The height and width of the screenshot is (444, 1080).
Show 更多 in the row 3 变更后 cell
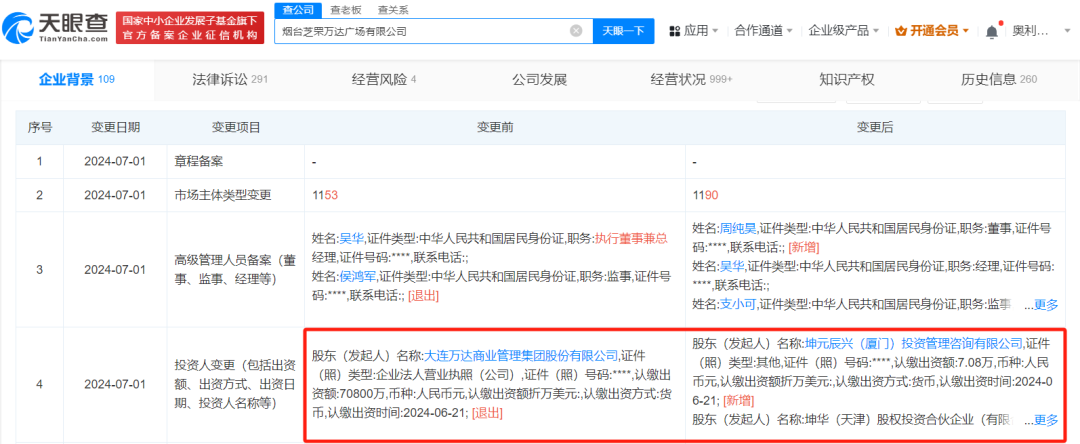point(1046,304)
